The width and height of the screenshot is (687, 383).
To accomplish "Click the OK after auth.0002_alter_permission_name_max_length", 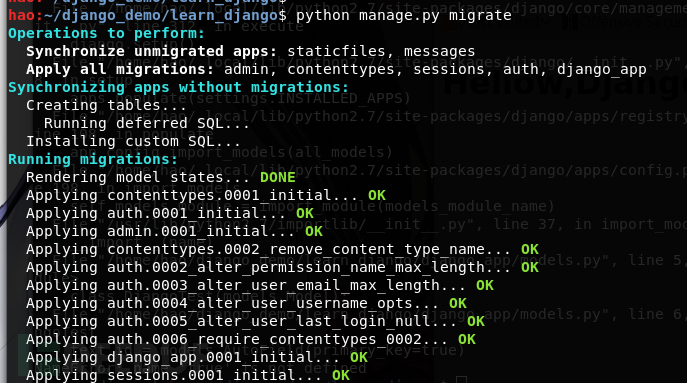I will (x=530, y=267).
